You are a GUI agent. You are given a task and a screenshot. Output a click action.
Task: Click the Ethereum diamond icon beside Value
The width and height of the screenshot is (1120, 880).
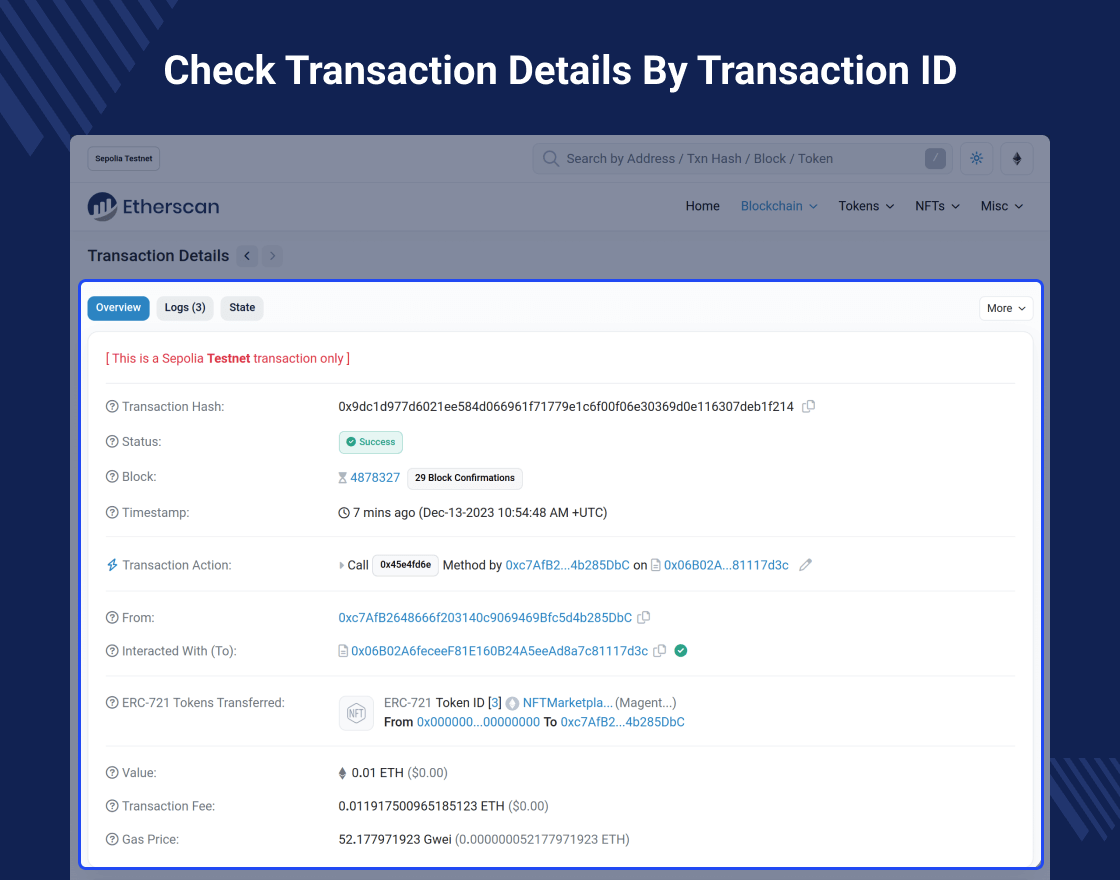(342, 773)
